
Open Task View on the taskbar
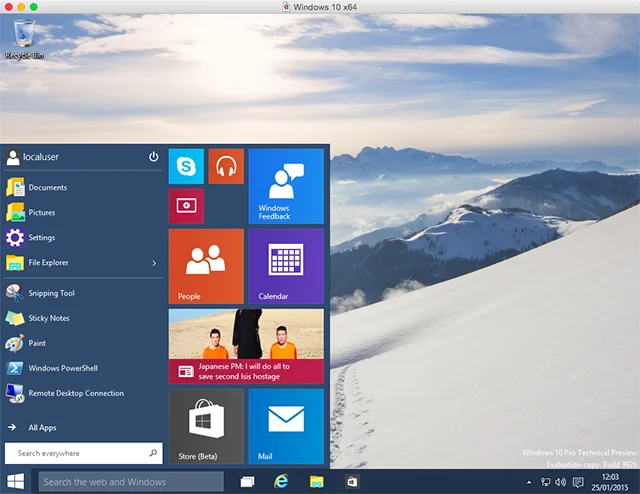tap(247, 482)
